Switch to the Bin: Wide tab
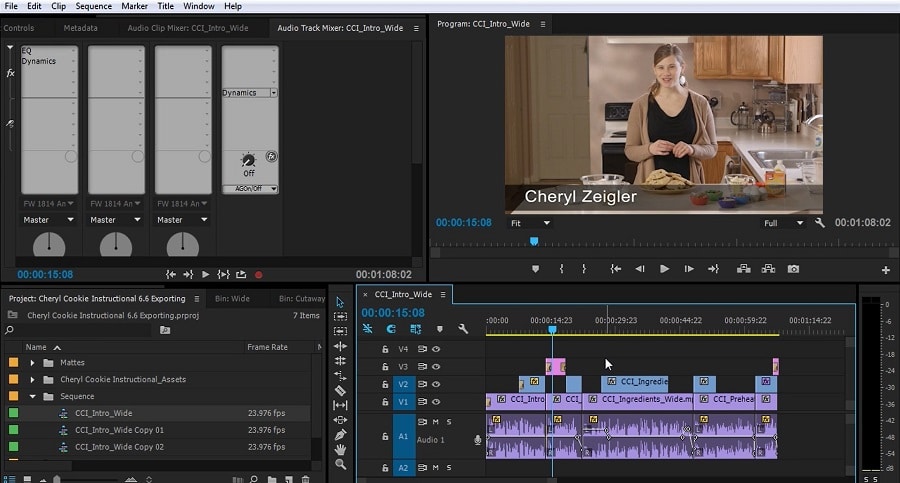 pos(232,299)
